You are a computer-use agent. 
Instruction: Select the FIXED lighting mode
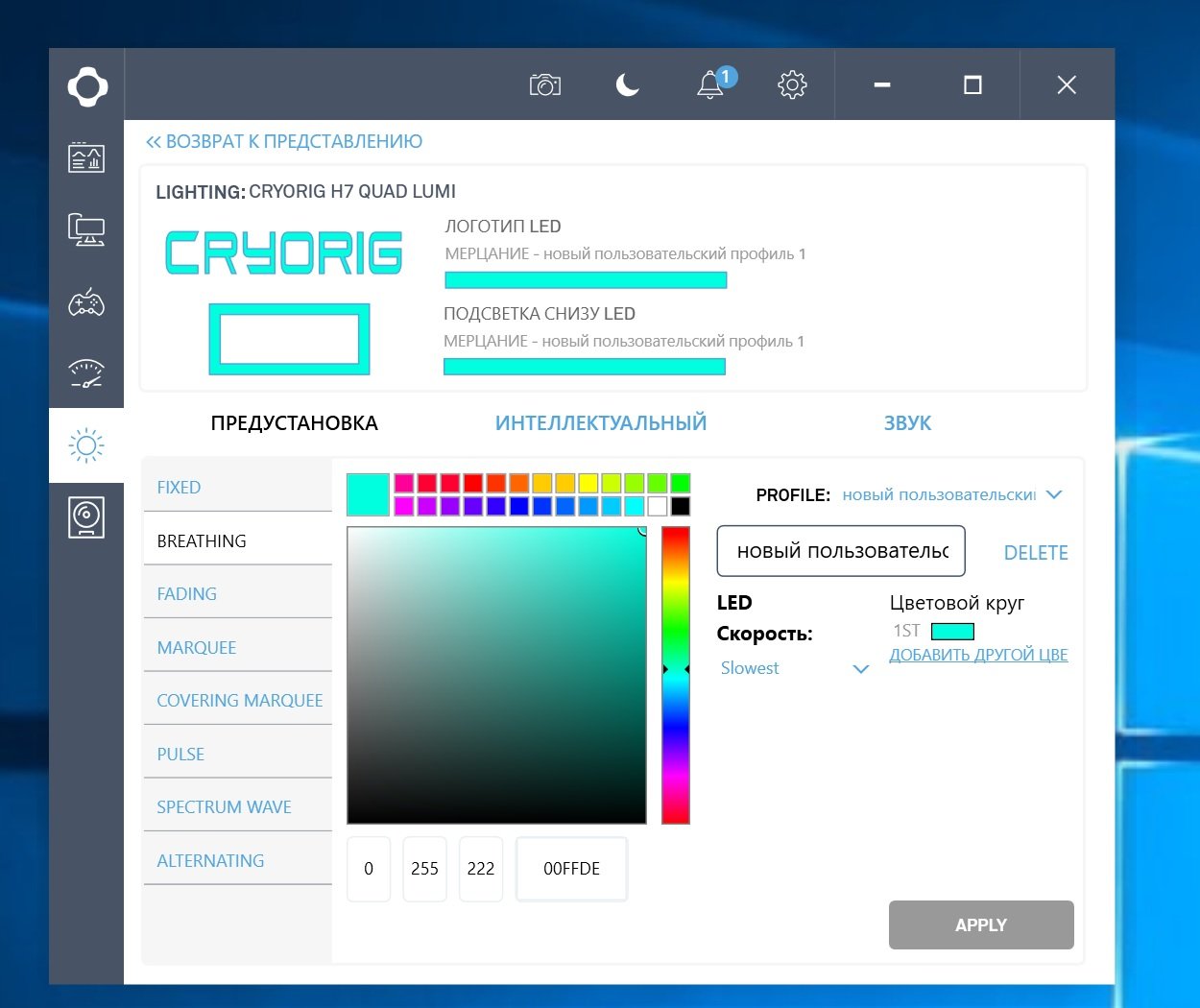tap(237, 487)
